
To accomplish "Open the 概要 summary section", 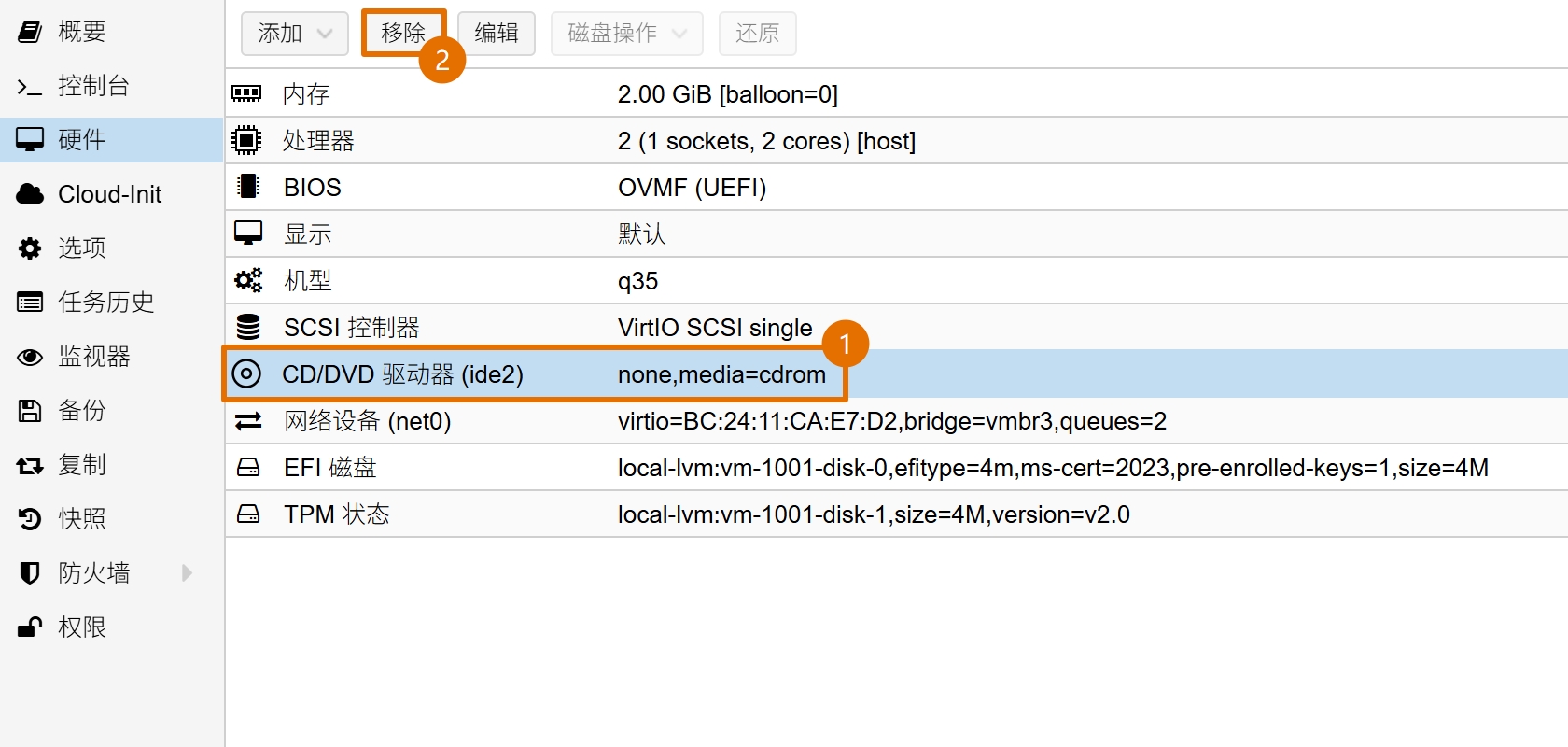I will [81, 32].
